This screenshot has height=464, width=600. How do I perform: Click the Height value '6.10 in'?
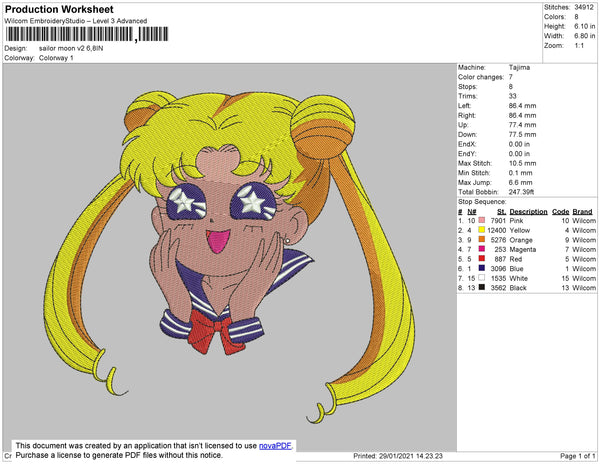584,26
